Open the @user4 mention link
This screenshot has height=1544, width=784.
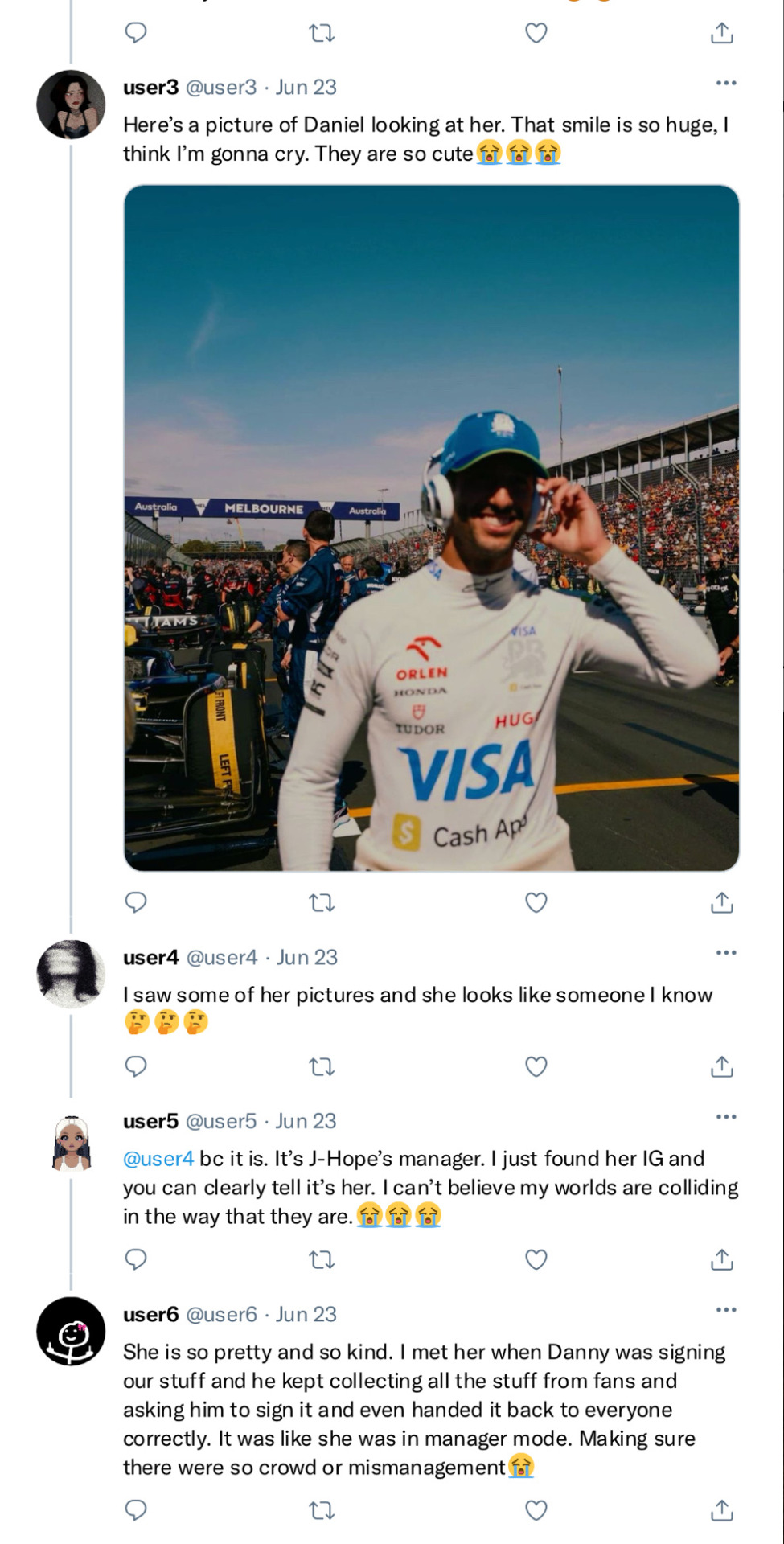point(158,1159)
